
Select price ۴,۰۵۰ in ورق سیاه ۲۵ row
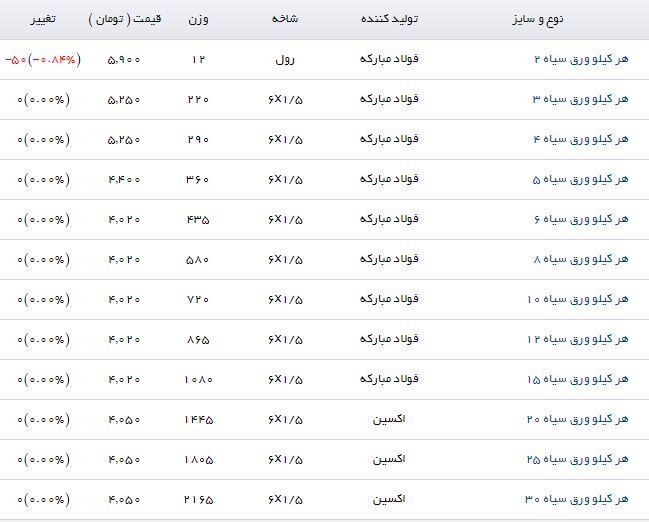(x=124, y=460)
